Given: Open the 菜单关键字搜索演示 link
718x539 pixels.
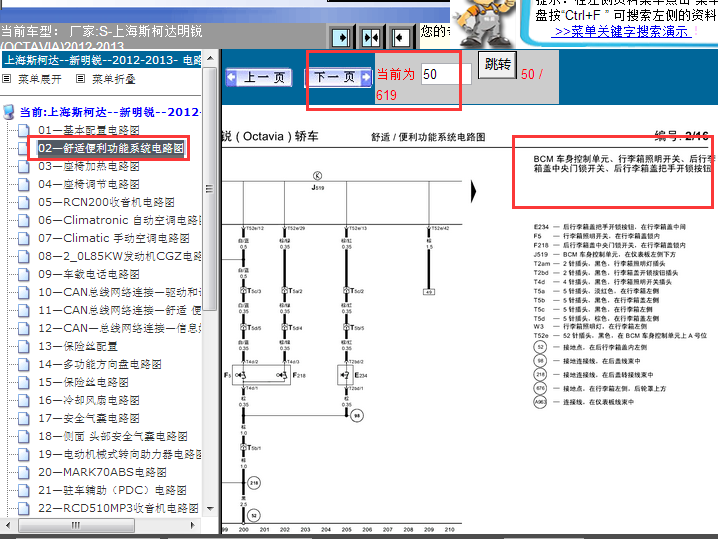Looking at the screenshot, I should (x=621, y=32).
